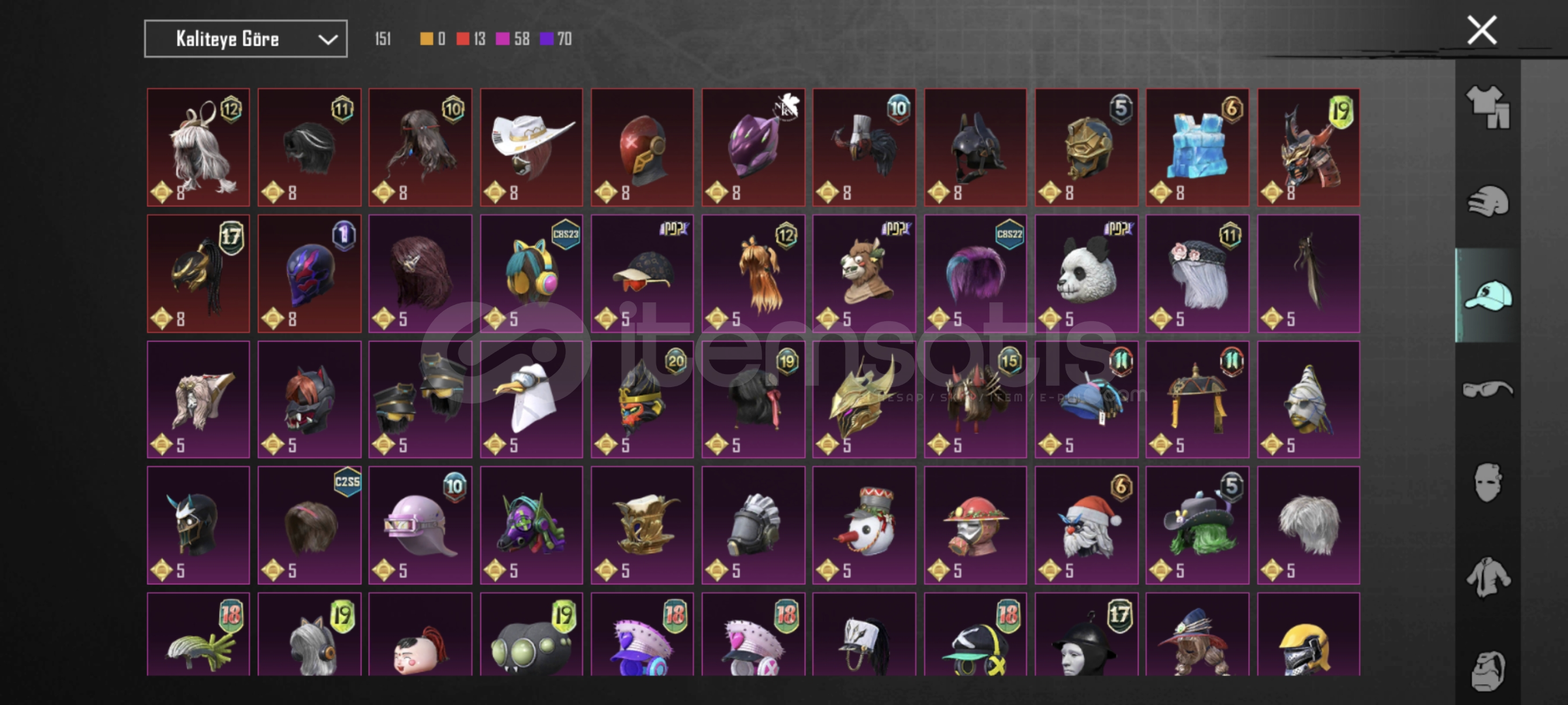Open the Kaliteye Göre sorting dropdown

tap(246, 39)
